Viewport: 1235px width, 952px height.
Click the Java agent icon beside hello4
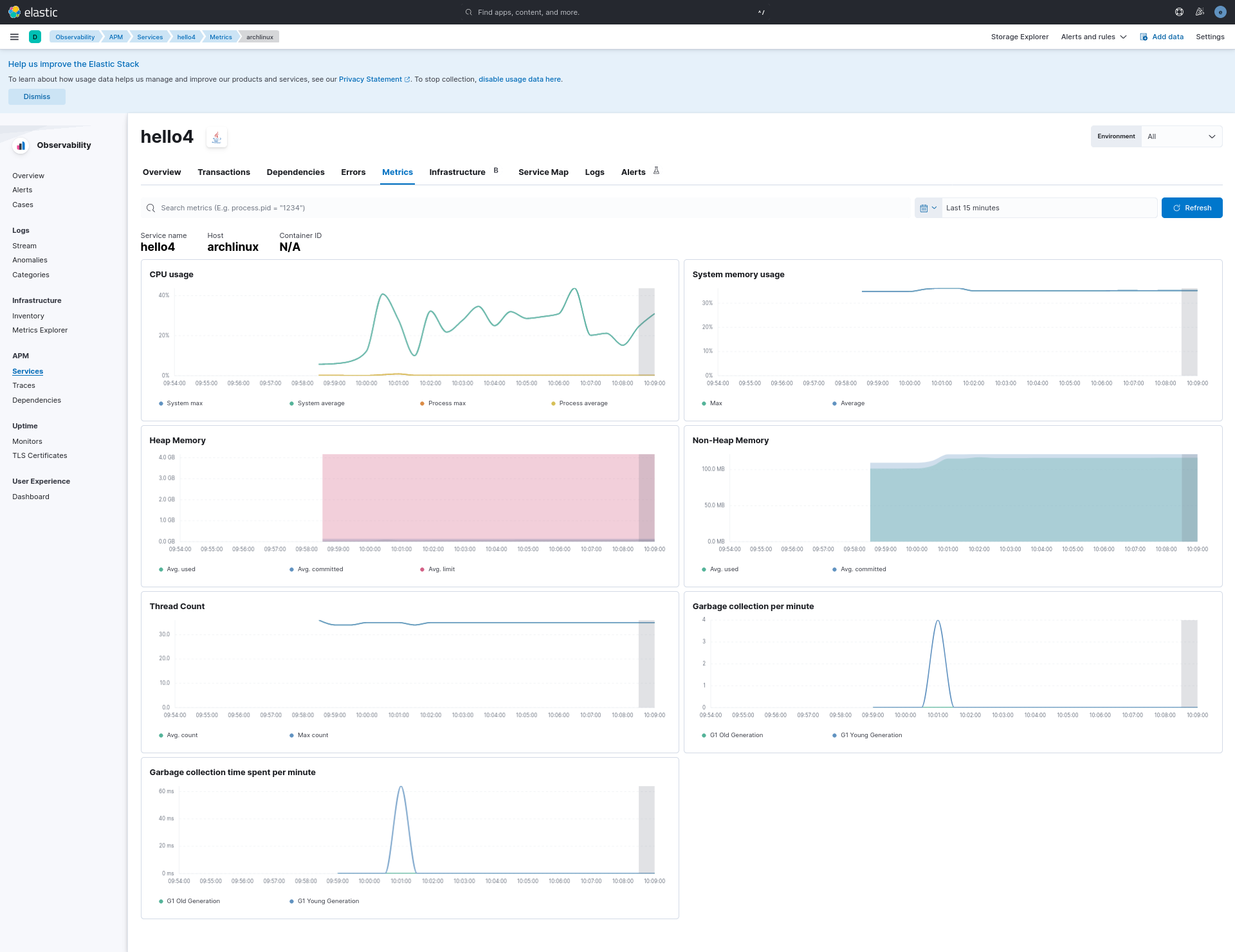point(217,137)
